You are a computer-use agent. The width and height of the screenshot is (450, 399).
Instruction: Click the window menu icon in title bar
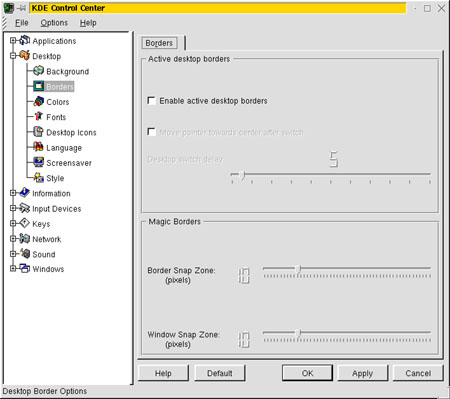click(9, 8)
